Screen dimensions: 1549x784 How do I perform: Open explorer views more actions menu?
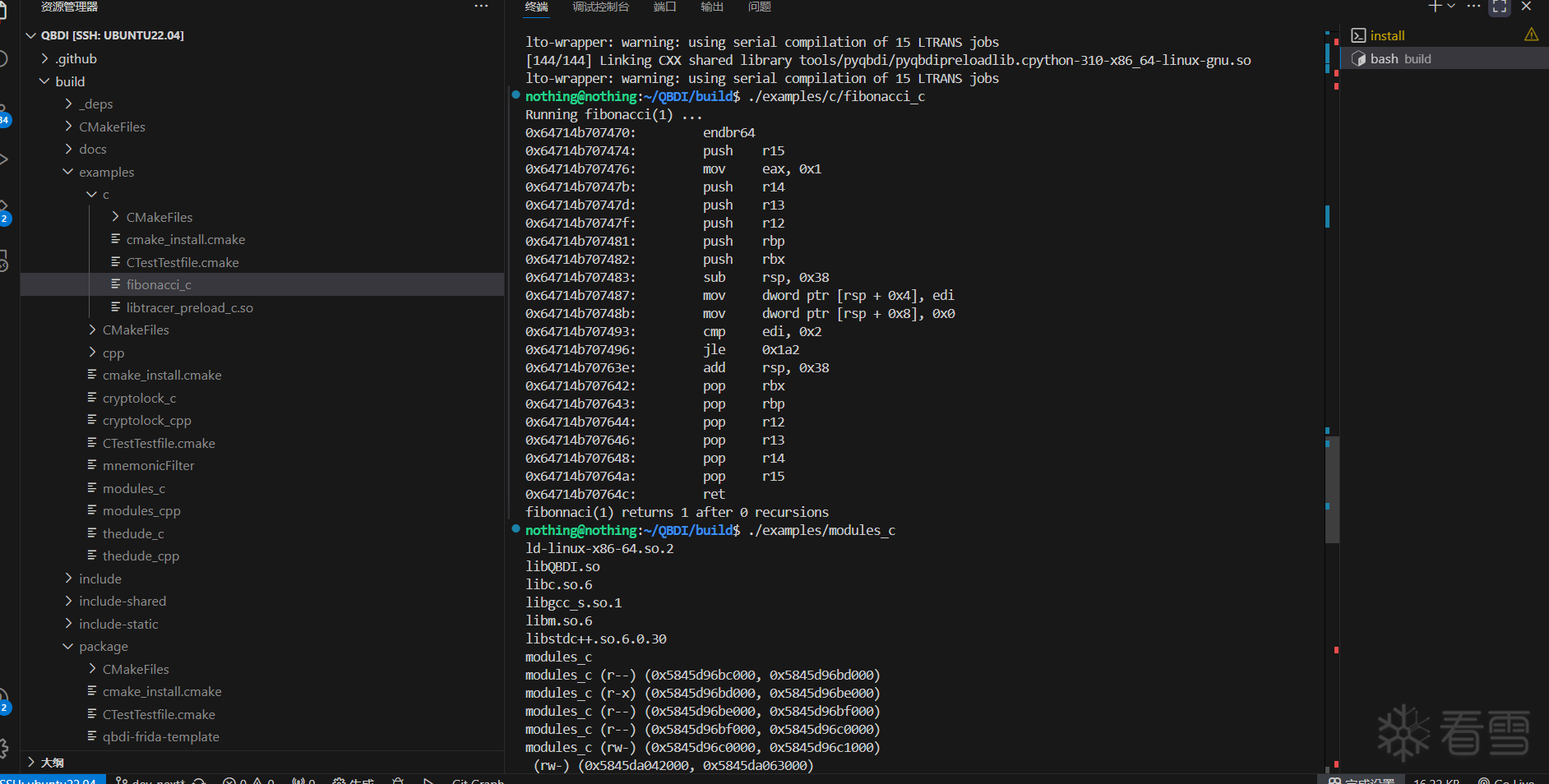coord(481,7)
